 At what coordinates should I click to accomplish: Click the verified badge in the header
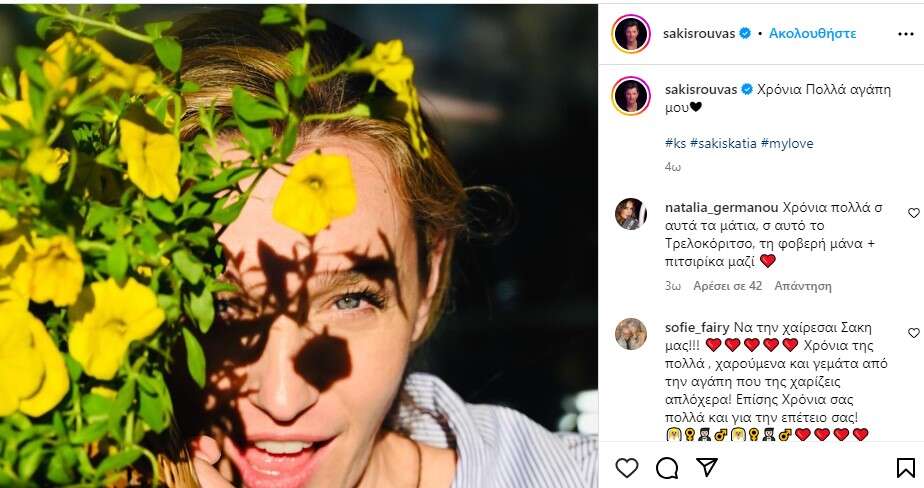(x=744, y=33)
